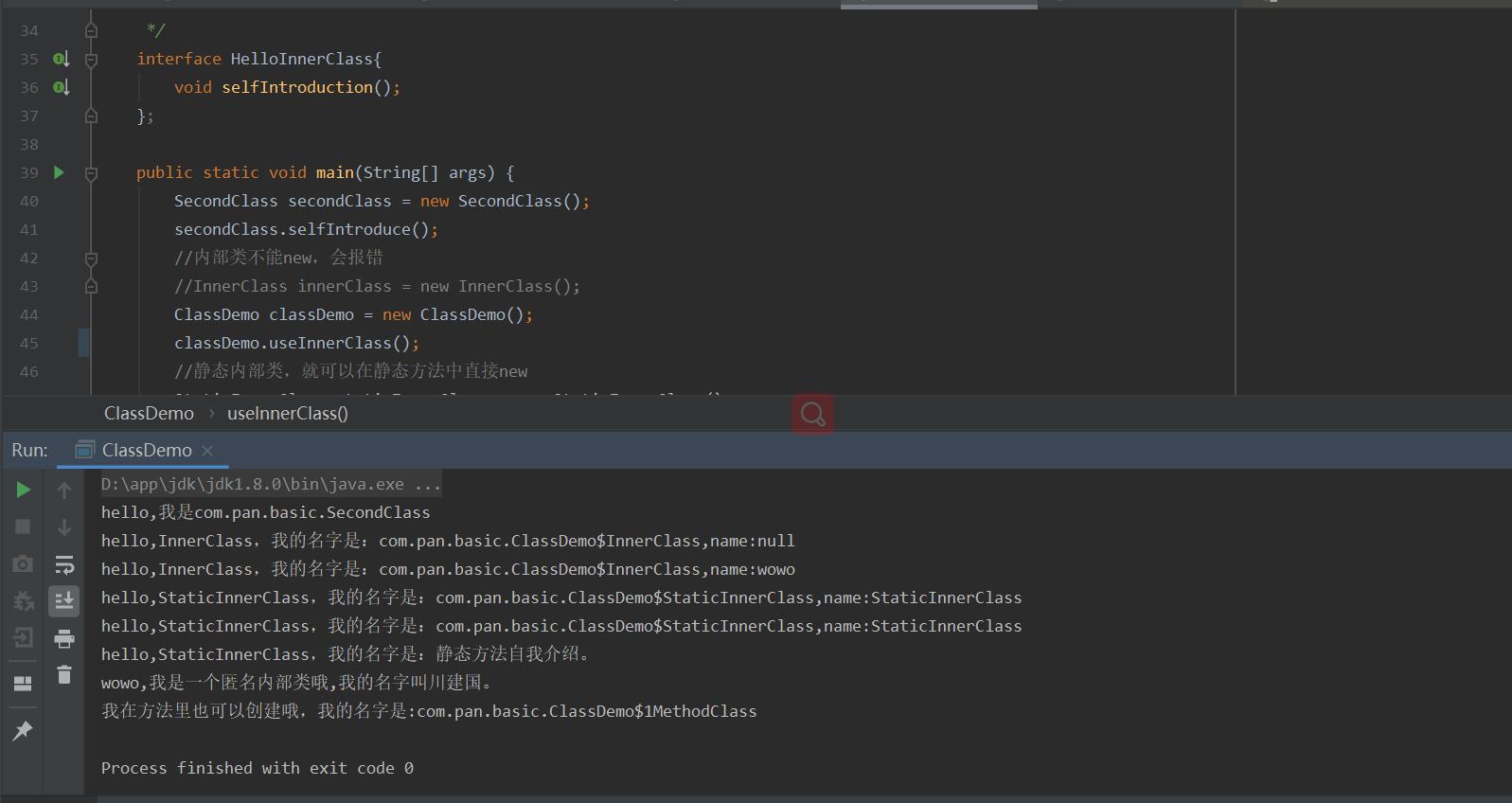1512x803 pixels.
Task: Click the Exit icon in Run toolbar
Action: 24,637
